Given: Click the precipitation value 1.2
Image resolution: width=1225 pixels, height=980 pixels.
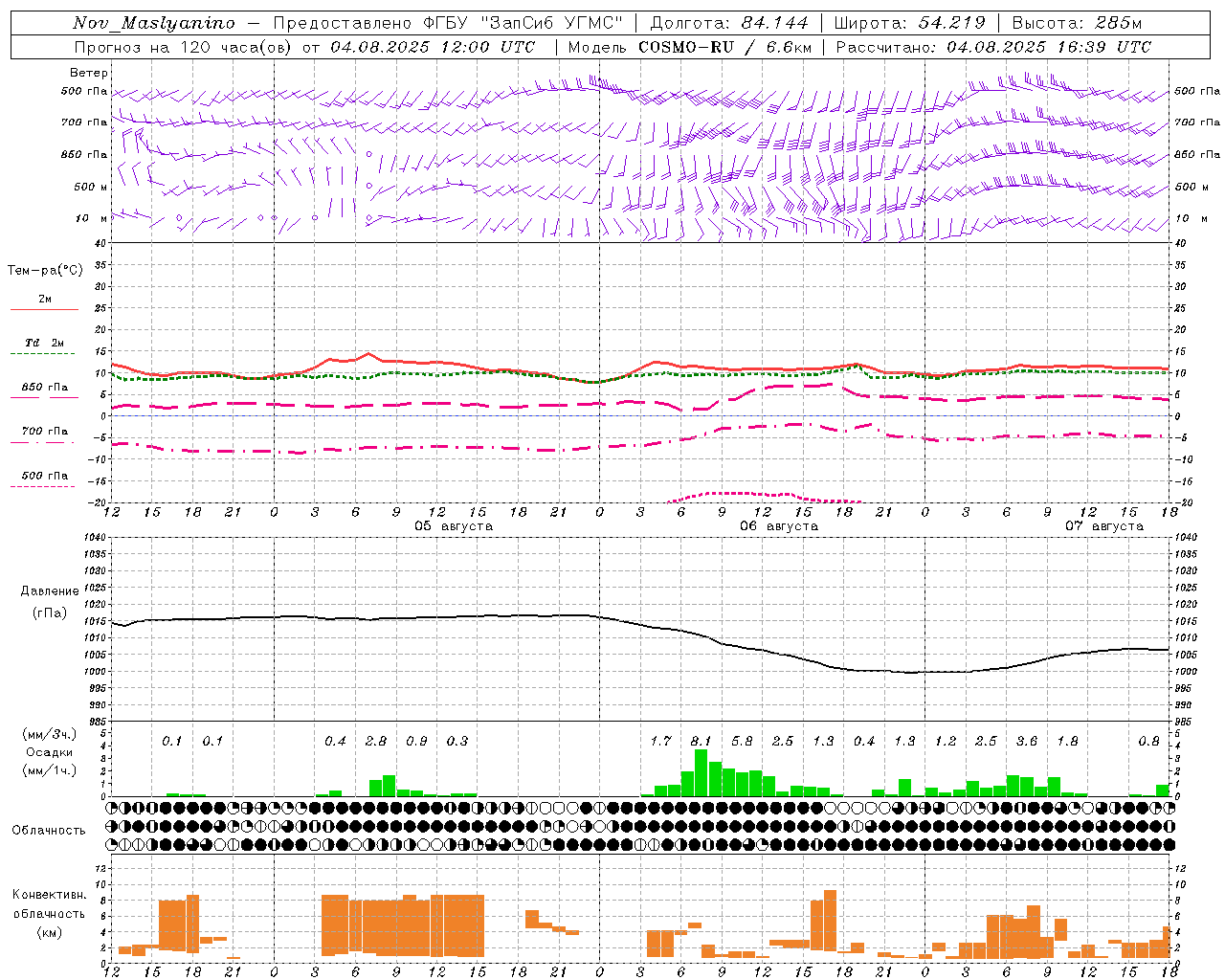Looking at the screenshot, I should pos(946,741).
